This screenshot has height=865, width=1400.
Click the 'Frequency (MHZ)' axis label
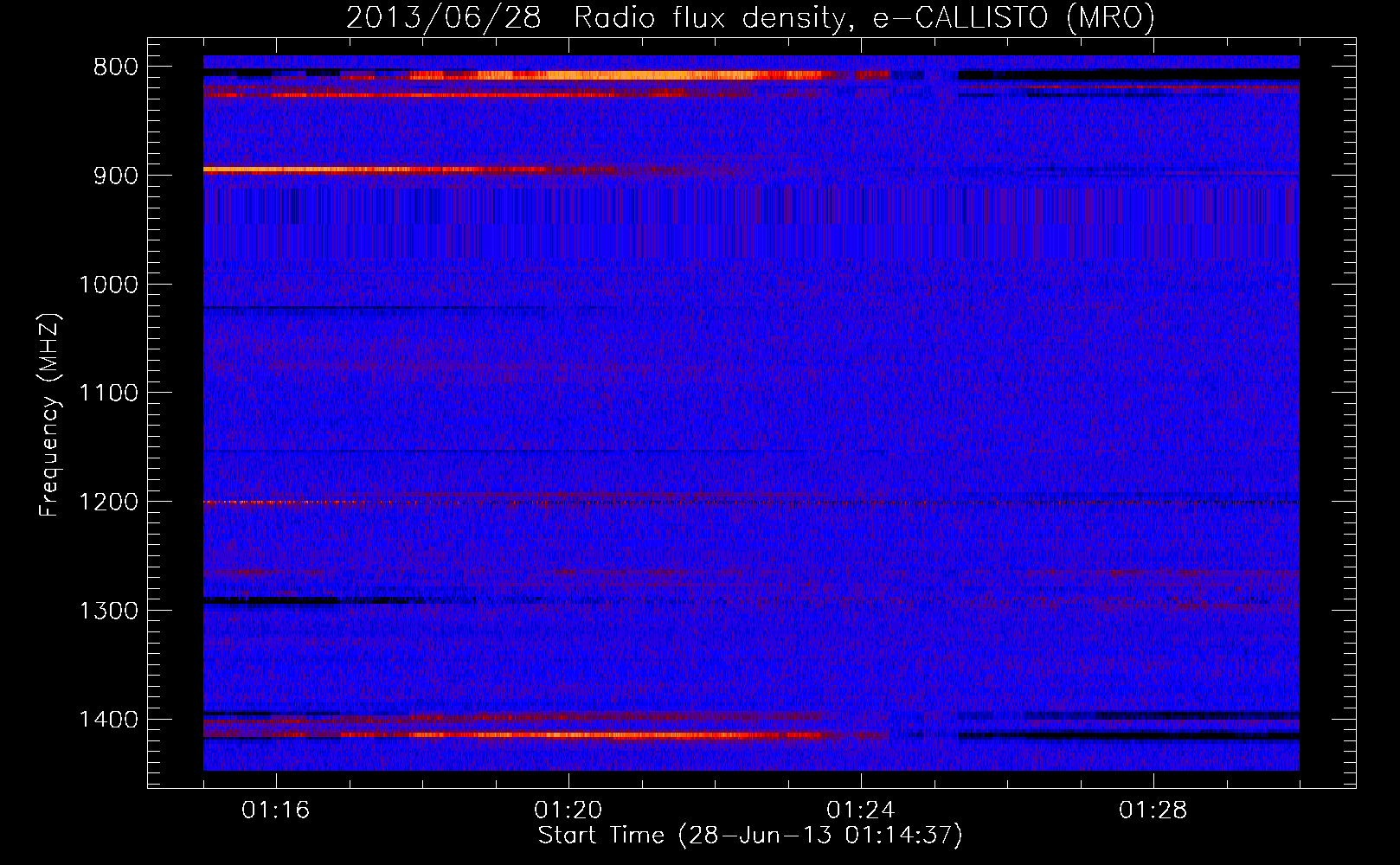click(x=50, y=415)
